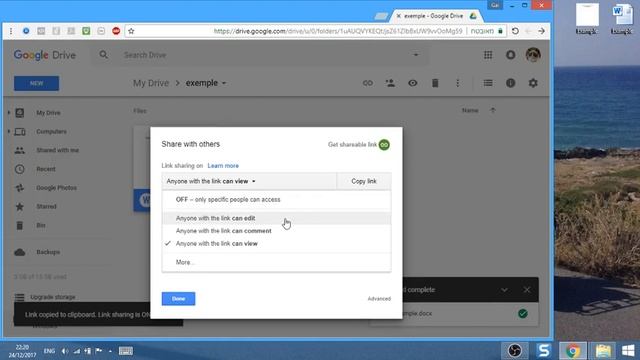Open Backups in sidebar
Image resolution: width=640 pixels, height=360 pixels.
48,252
